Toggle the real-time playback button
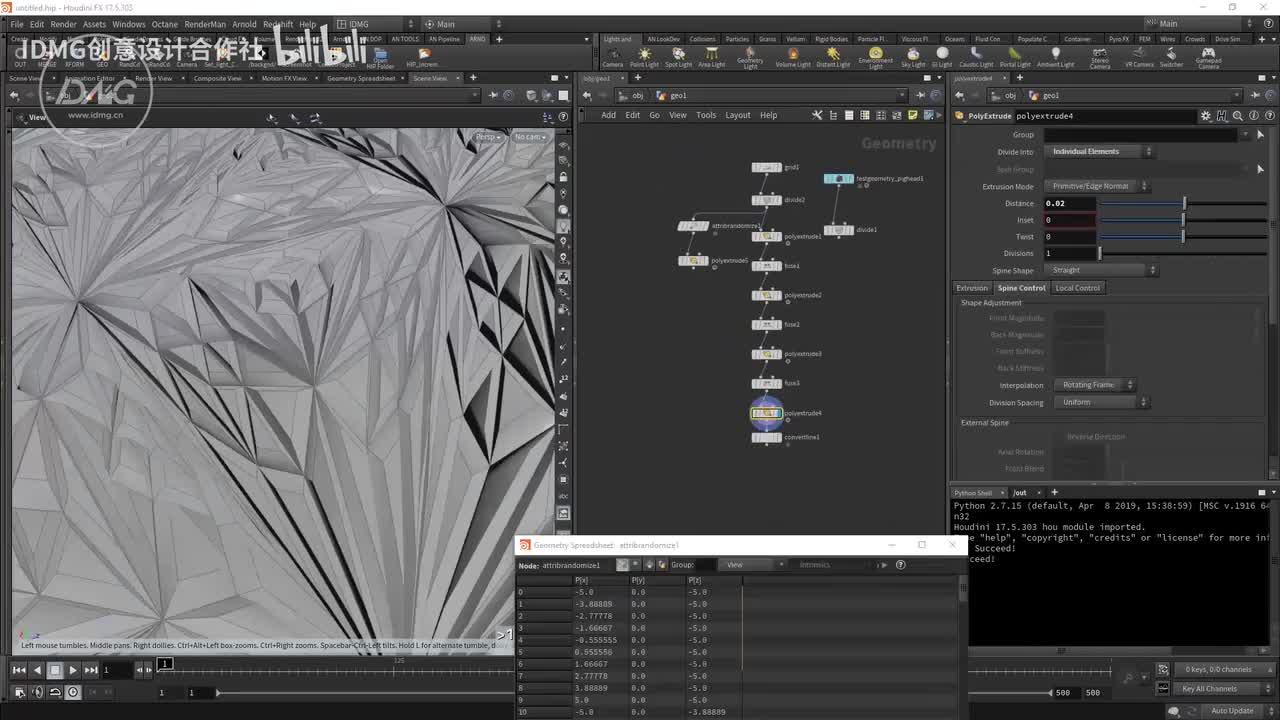 click(x=73, y=692)
